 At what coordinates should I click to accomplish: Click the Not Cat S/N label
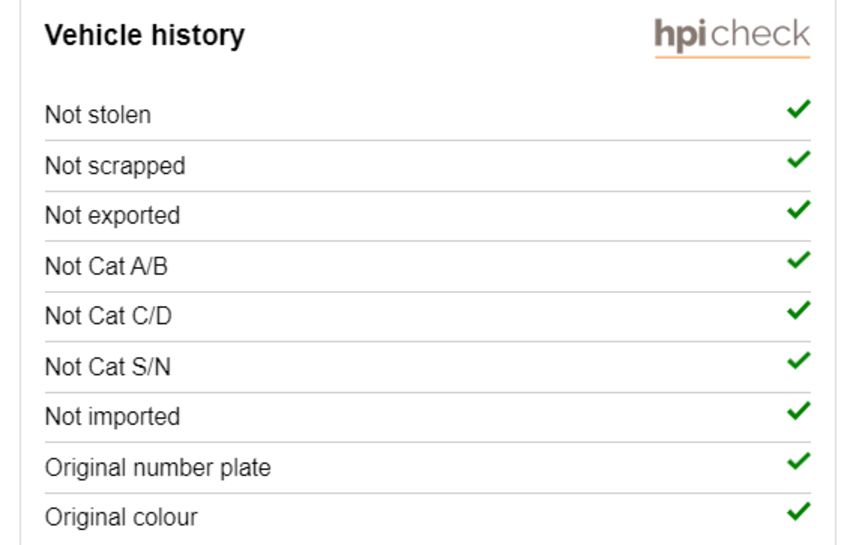click(108, 367)
